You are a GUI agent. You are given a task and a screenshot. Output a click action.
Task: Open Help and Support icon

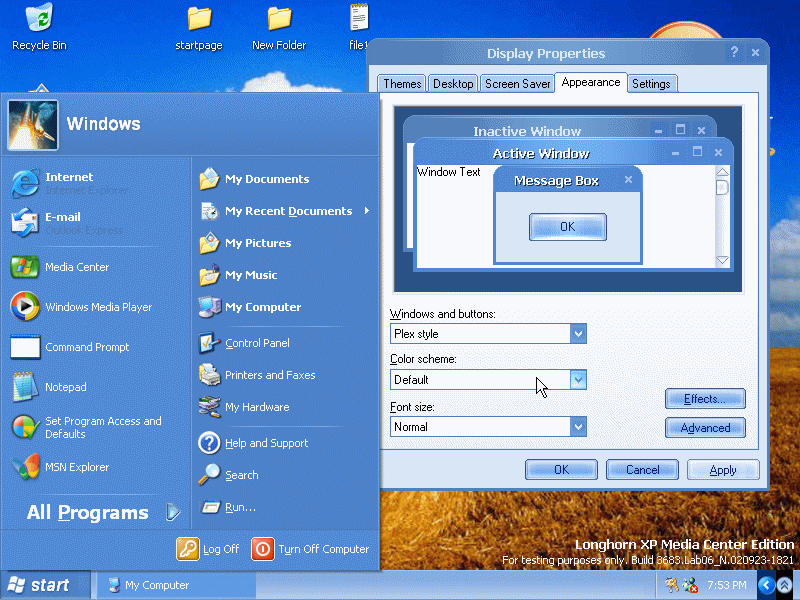(x=209, y=443)
